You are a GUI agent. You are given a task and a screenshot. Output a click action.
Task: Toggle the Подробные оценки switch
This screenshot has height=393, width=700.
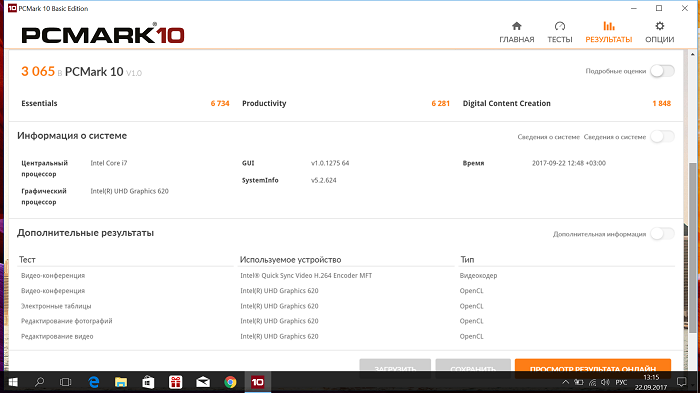tap(662, 71)
